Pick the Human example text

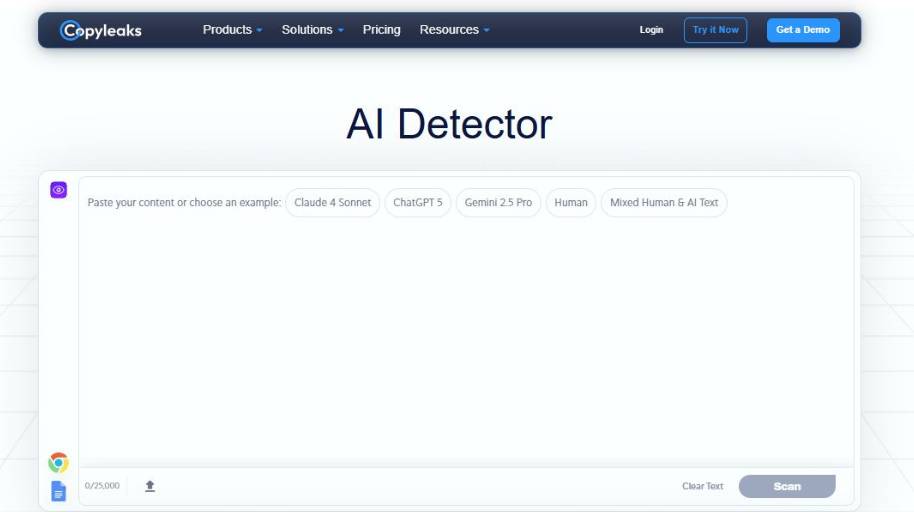click(x=571, y=202)
